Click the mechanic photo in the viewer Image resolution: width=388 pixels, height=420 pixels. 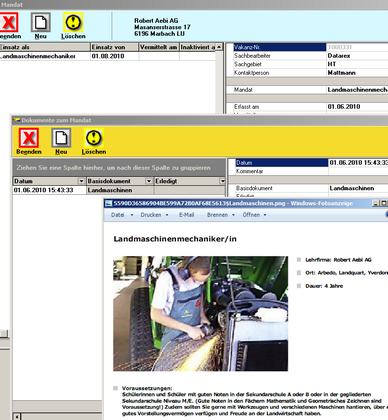pyautogui.click(x=200, y=313)
